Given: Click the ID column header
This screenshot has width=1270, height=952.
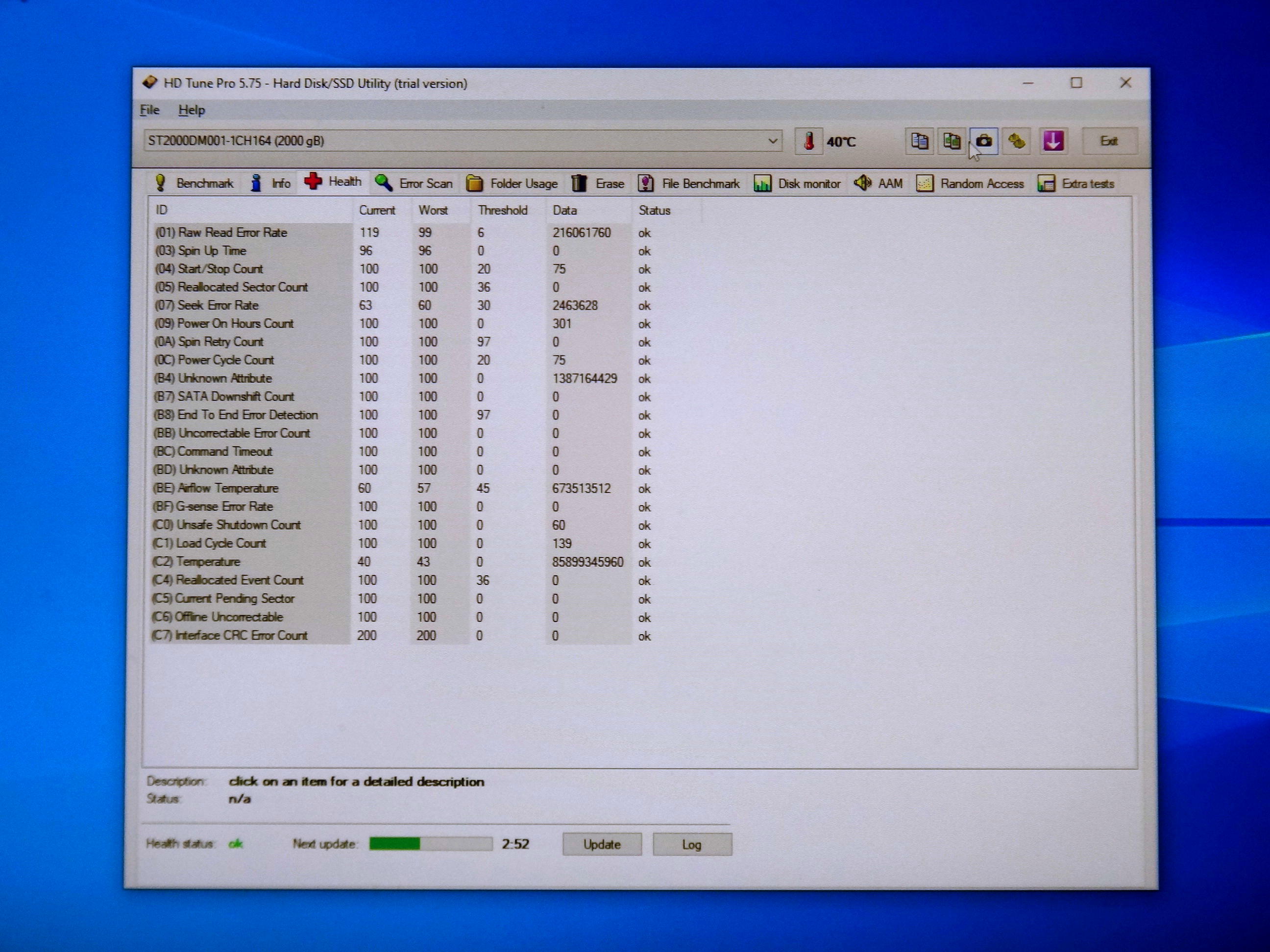Looking at the screenshot, I should point(251,210).
